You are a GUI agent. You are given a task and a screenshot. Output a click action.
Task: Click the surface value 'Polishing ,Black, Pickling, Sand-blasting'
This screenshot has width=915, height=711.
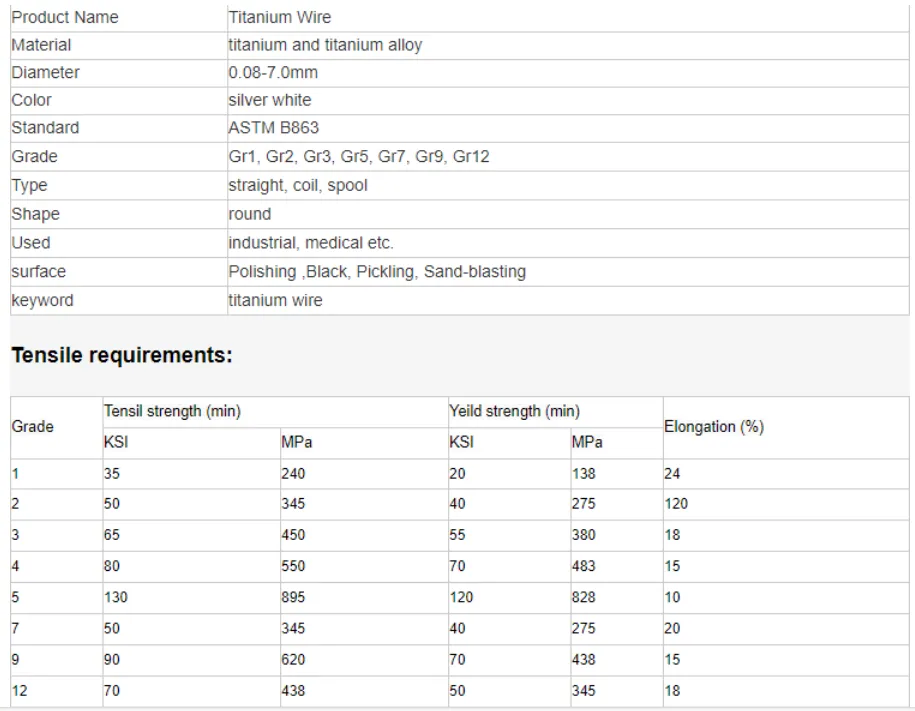click(x=376, y=272)
